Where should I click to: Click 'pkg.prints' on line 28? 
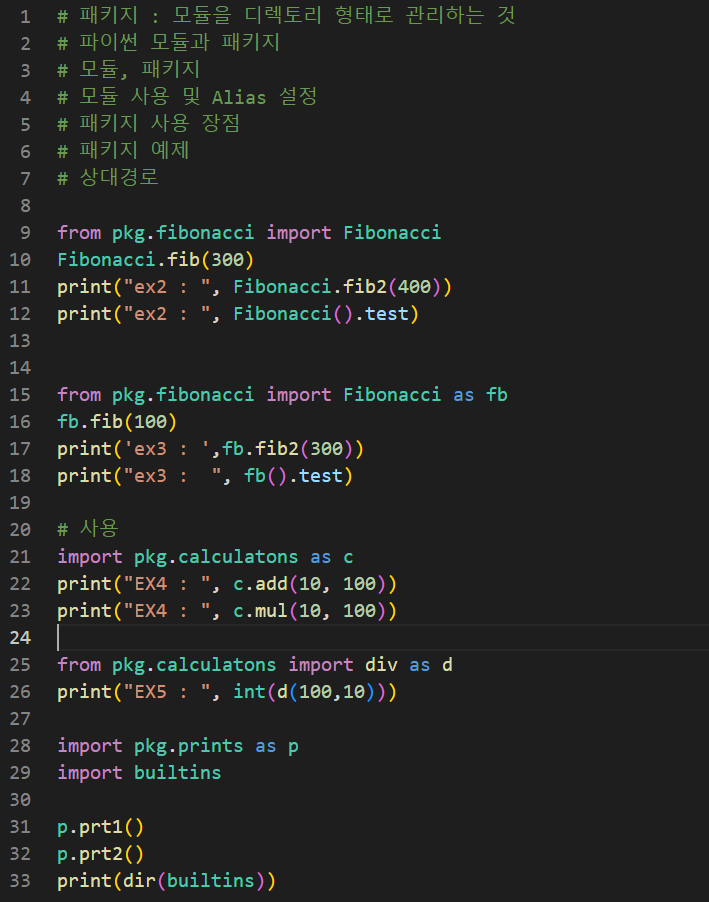(x=188, y=746)
